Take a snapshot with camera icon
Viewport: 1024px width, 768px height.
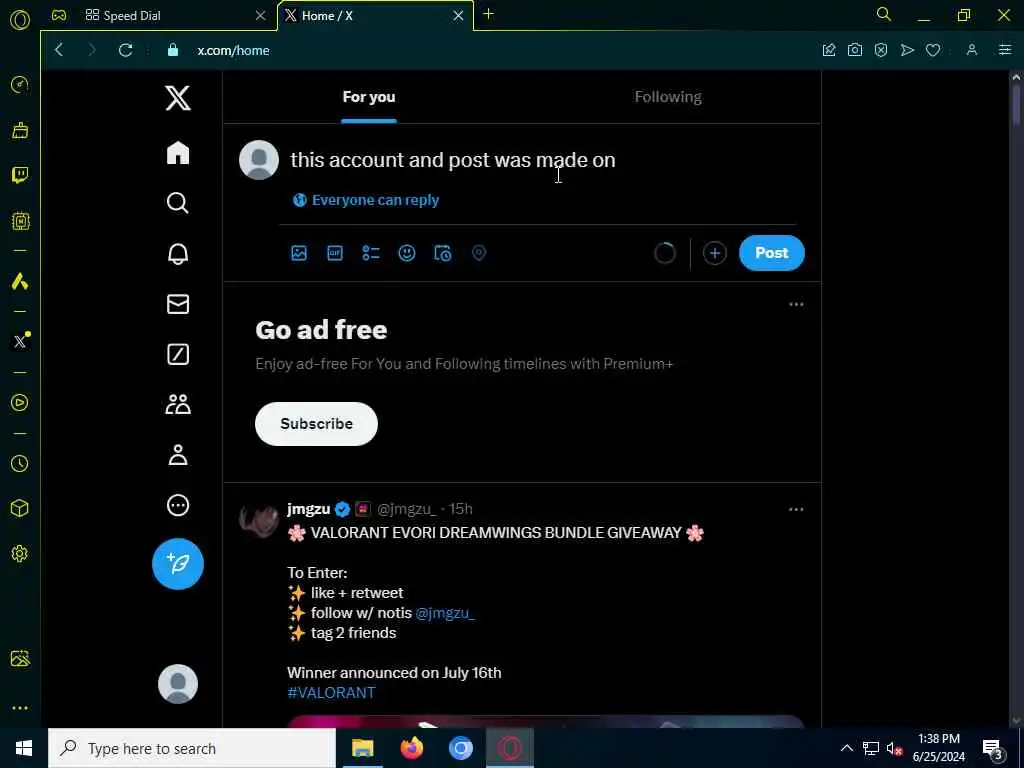854,50
